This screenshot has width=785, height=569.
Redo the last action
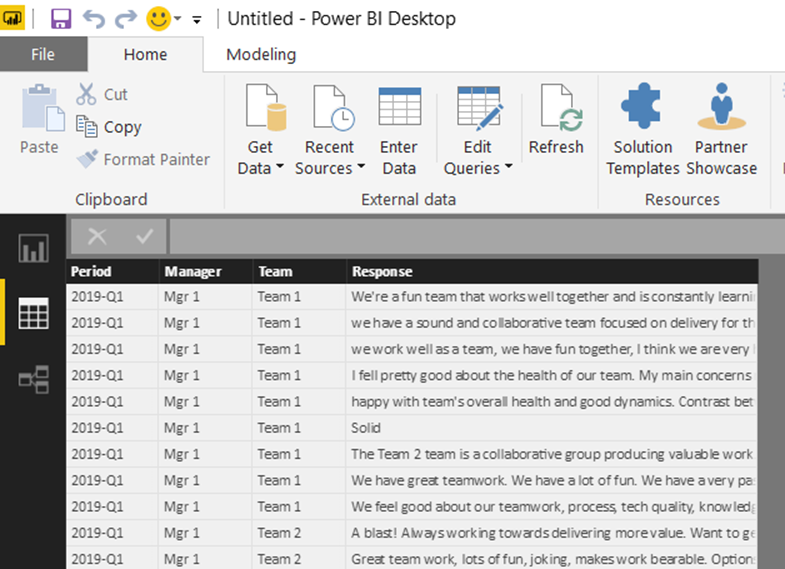point(126,19)
